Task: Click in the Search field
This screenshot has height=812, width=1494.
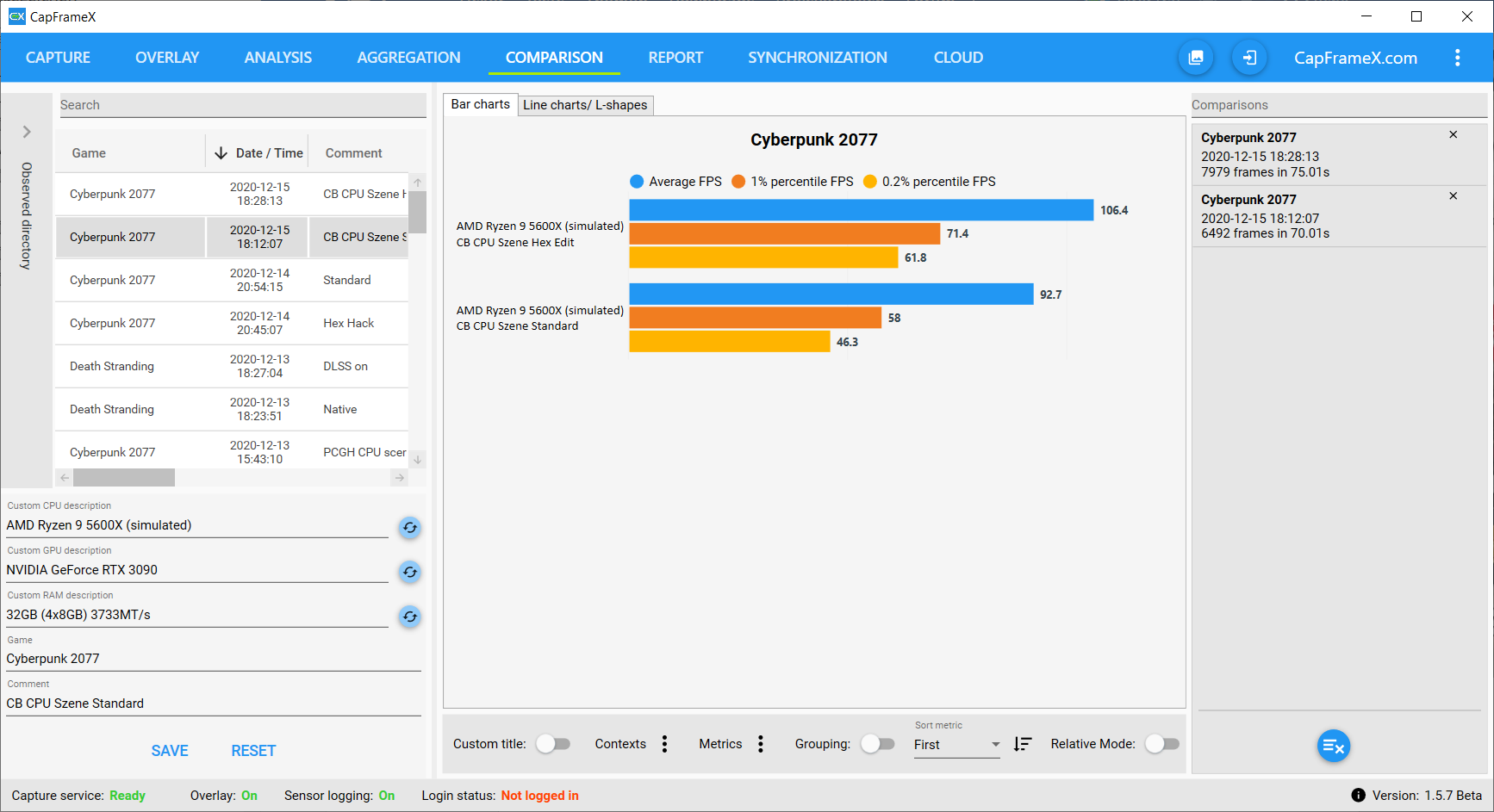Action: pos(242,105)
